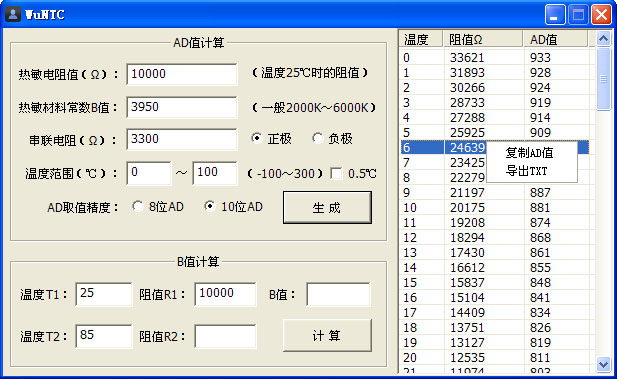Select the row with resistance 31893
The image size is (617, 380).
[x=495, y=72]
